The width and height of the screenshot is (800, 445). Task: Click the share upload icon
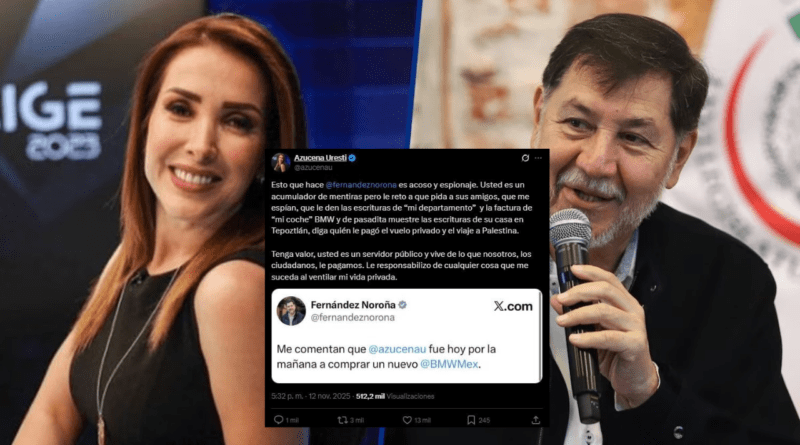(536, 420)
